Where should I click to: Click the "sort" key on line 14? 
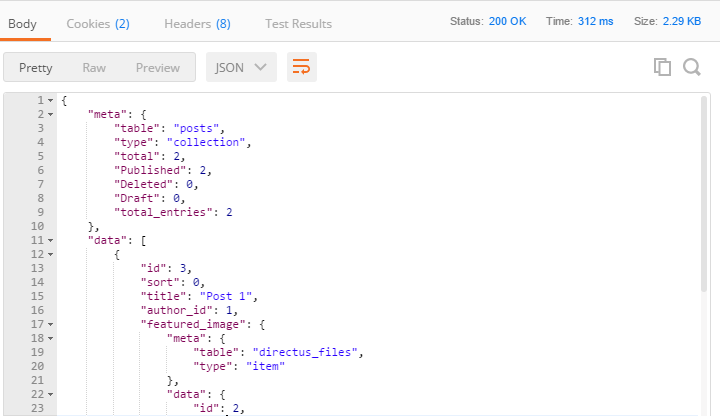point(160,282)
